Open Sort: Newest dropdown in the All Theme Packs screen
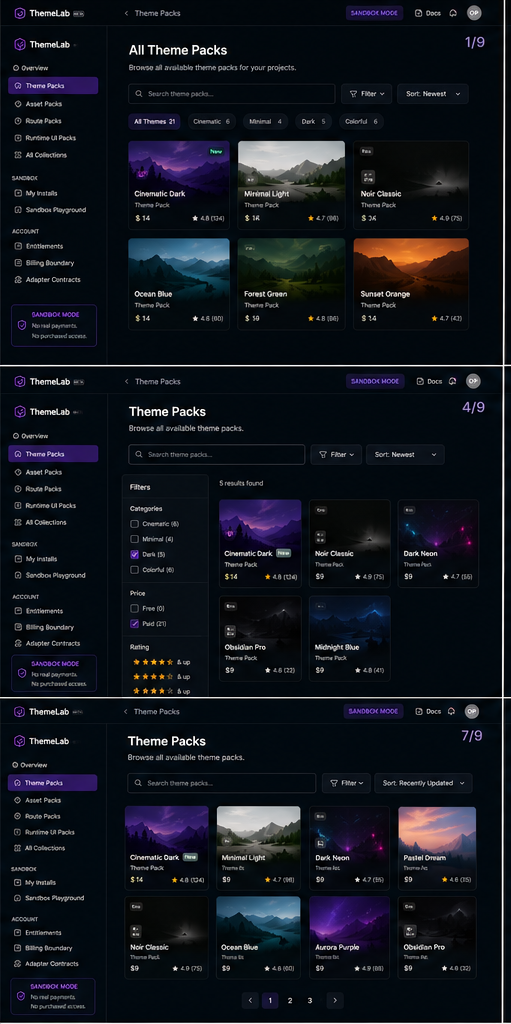 click(433, 94)
